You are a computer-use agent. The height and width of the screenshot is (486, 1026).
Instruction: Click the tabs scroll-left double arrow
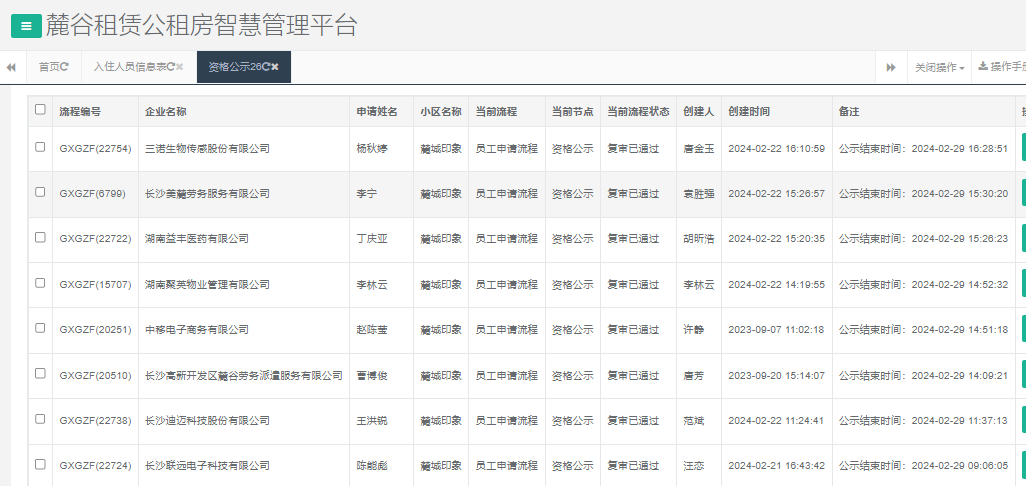coord(11,67)
